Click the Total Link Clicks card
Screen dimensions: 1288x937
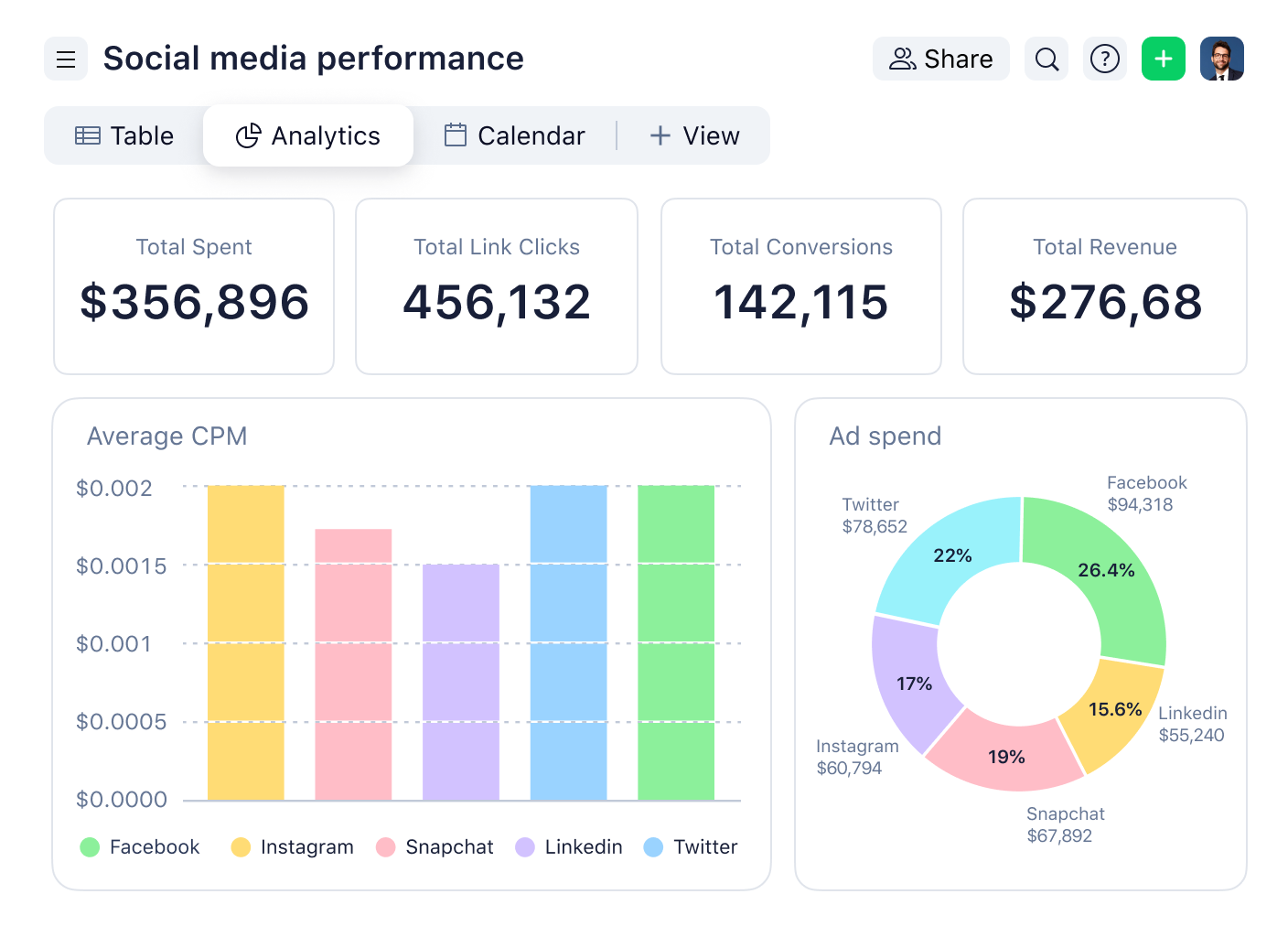tap(497, 286)
